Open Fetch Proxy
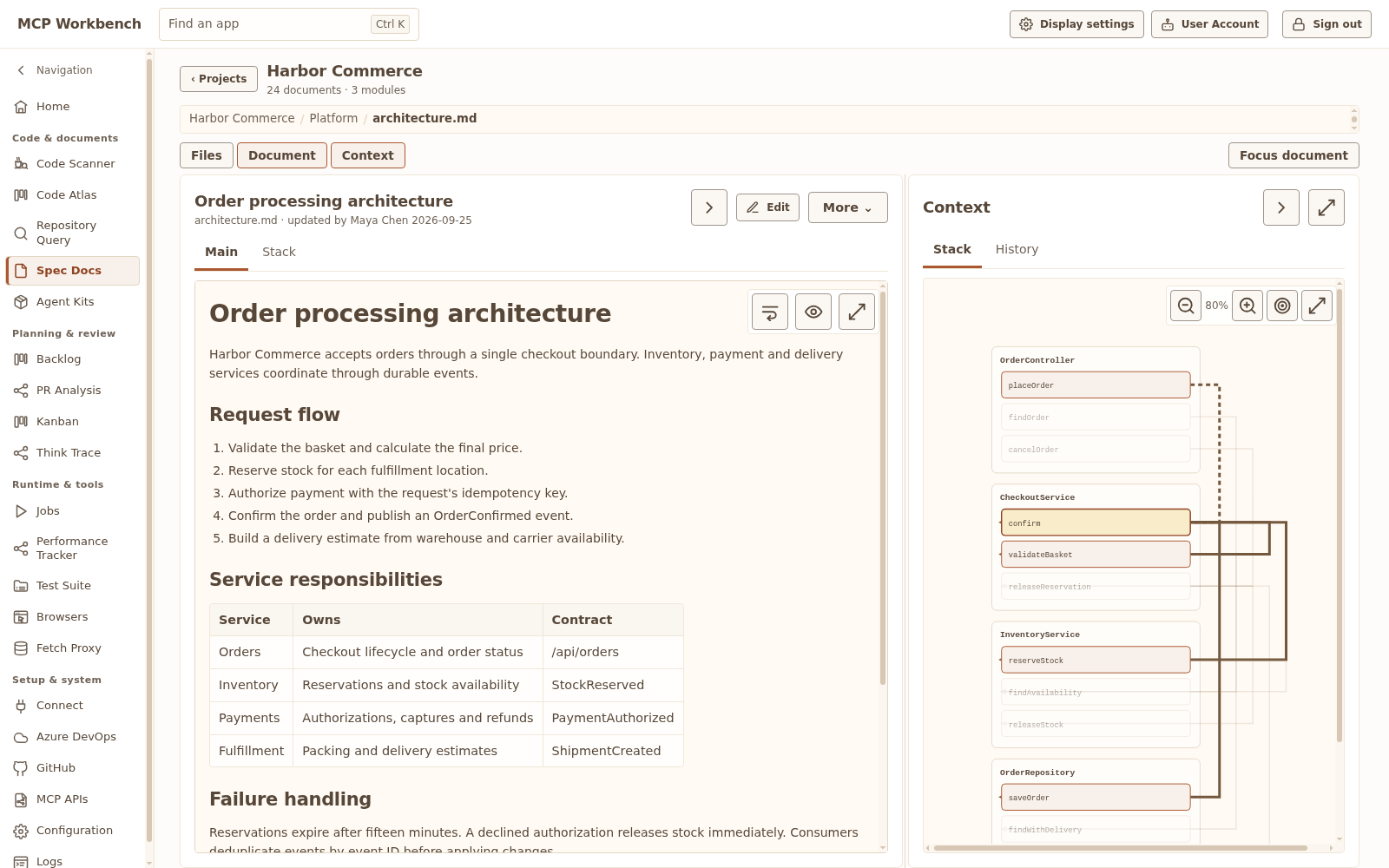The width and height of the screenshot is (1389, 868). click(x=73, y=648)
